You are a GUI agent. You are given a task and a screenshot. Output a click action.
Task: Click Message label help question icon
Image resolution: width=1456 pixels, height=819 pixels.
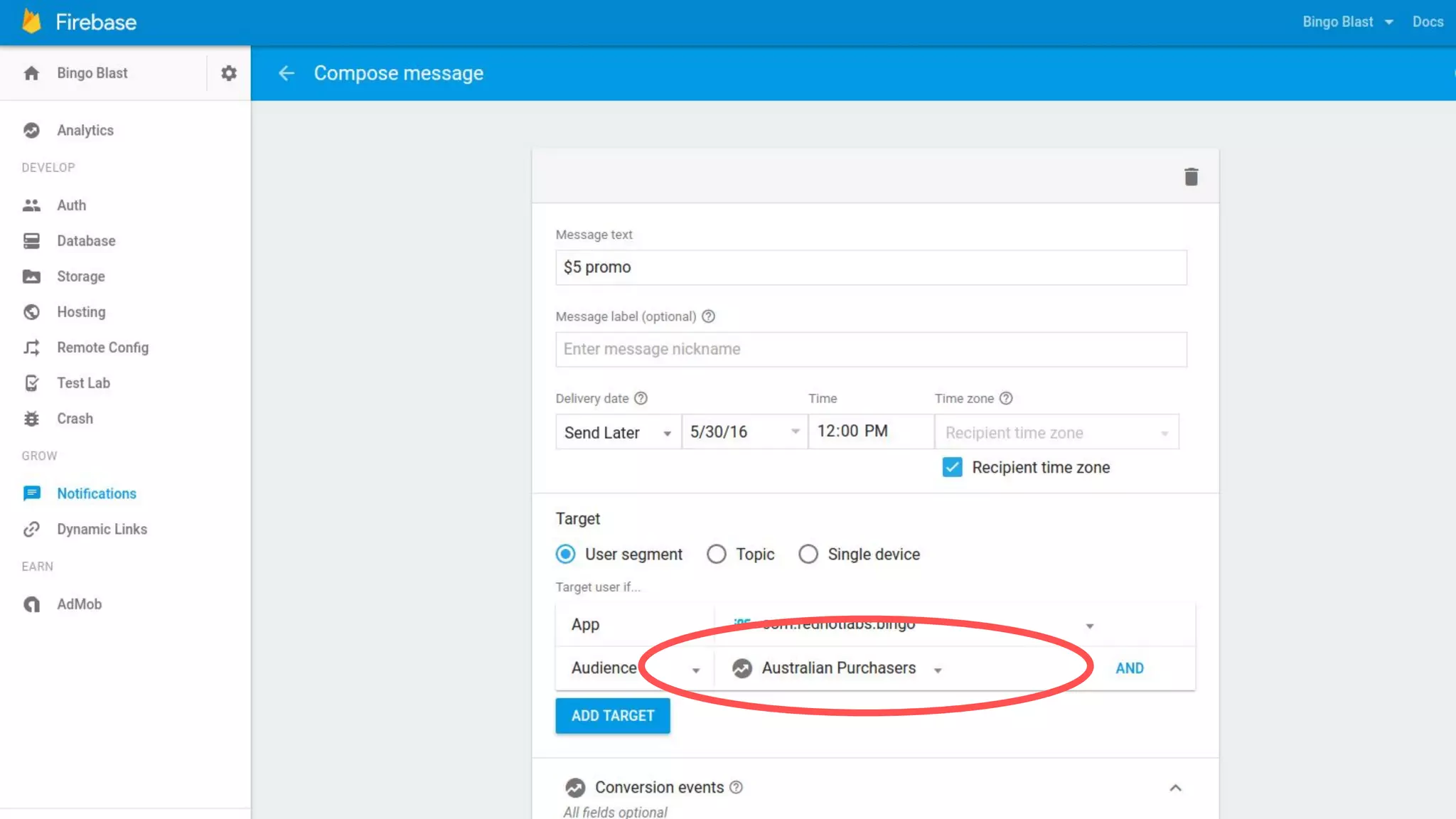click(708, 316)
